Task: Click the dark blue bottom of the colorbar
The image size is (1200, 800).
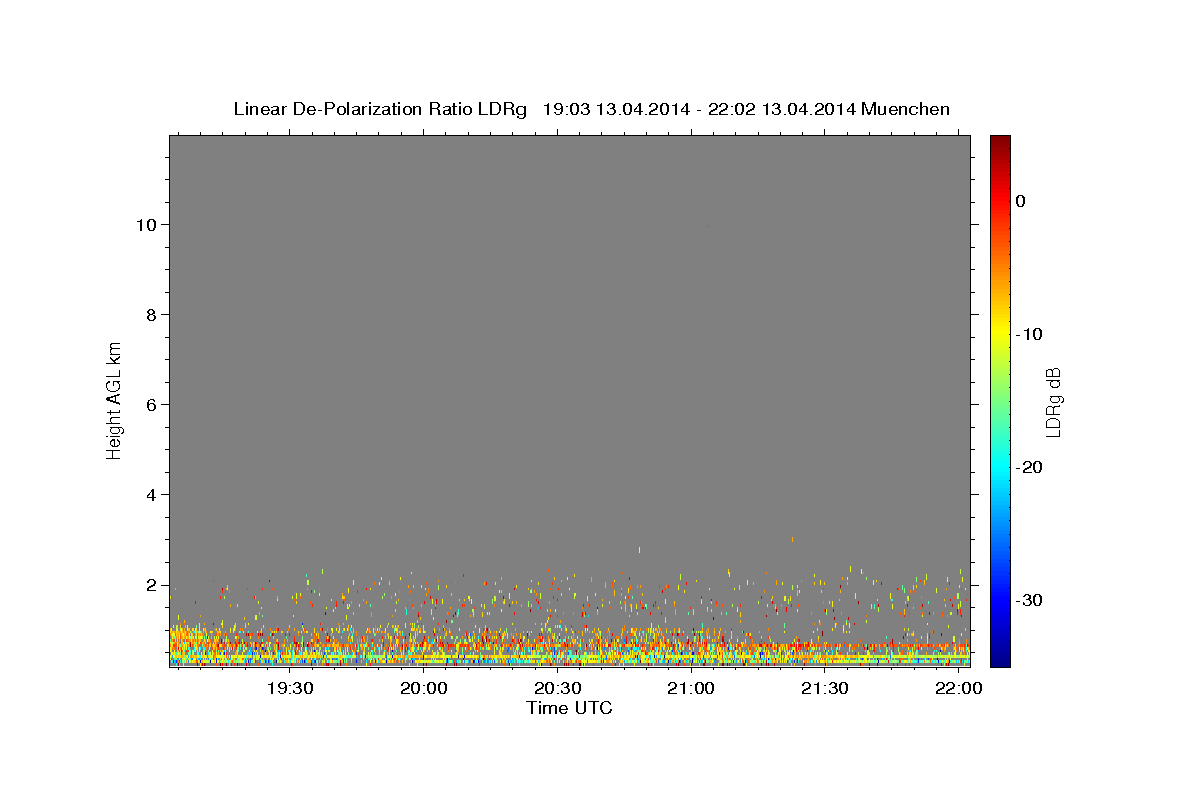Action: [1000, 658]
